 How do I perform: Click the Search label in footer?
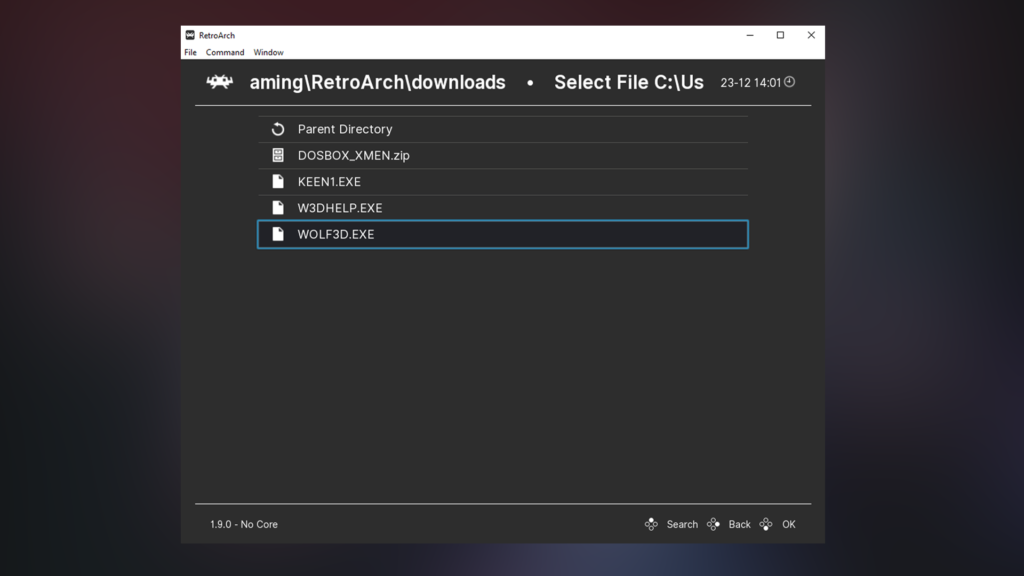682,524
